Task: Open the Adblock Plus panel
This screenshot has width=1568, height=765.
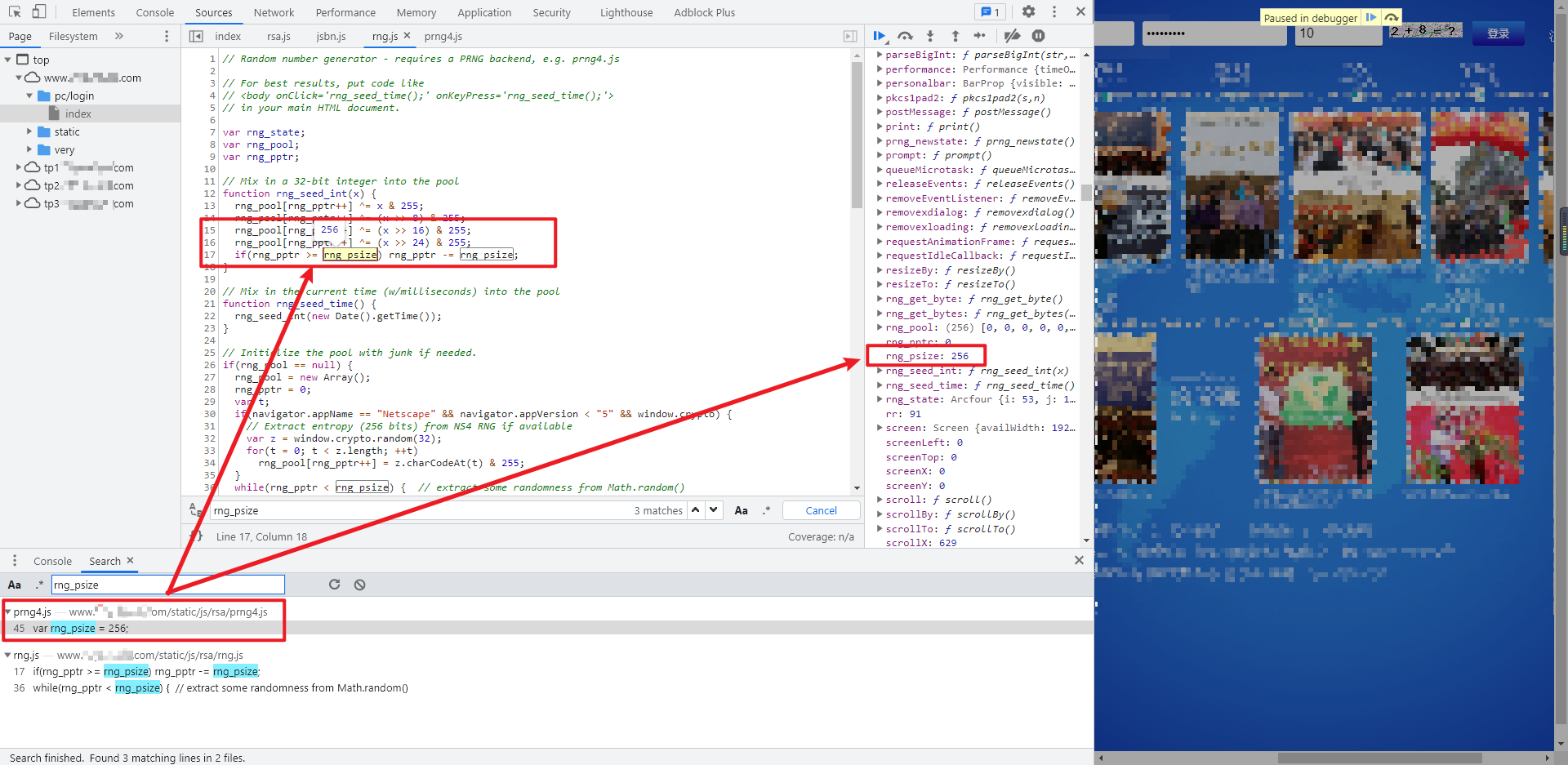Action: pyautogui.click(x=704, y=12)
